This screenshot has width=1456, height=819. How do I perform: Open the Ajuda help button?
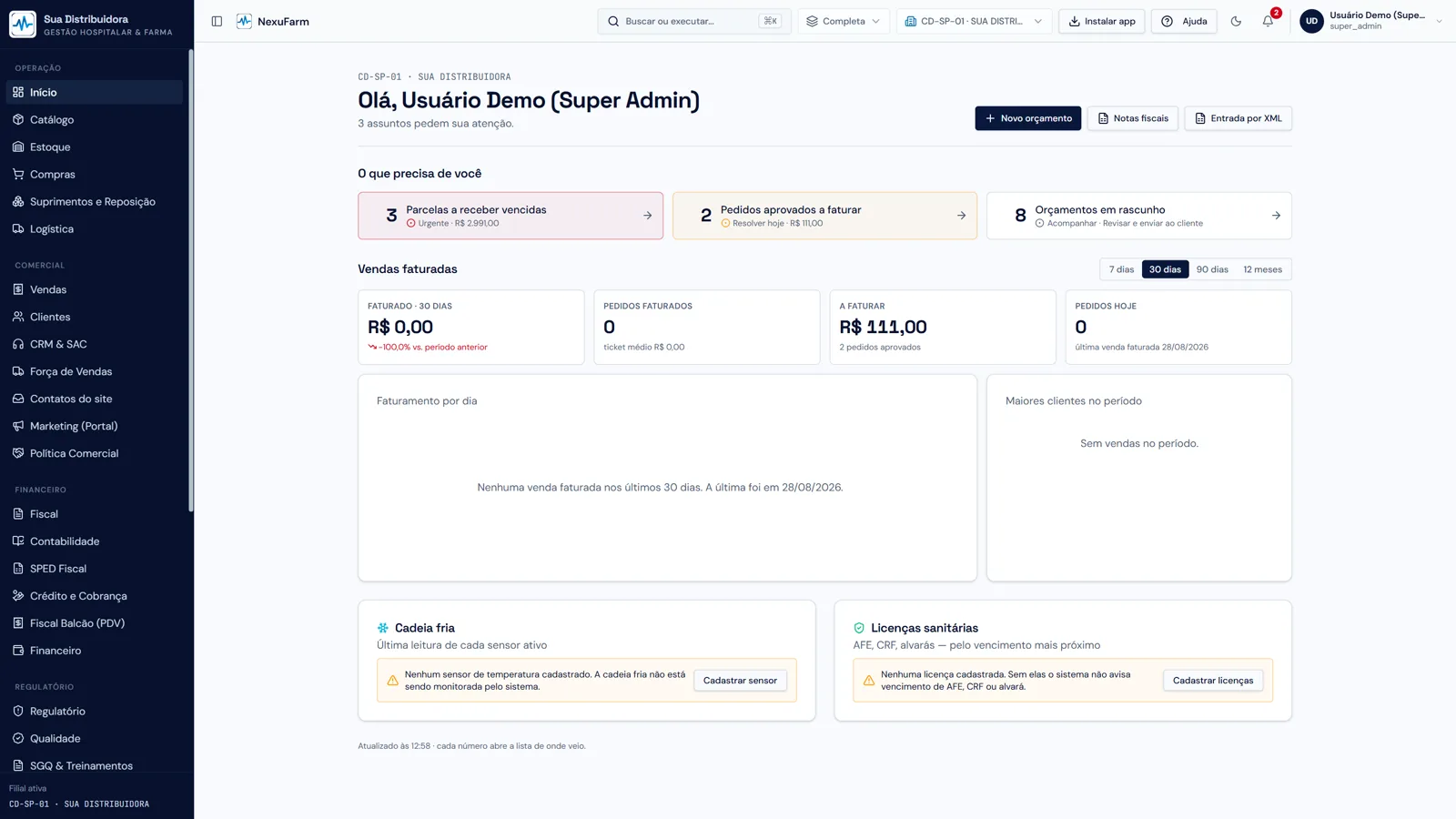[1184, 21]
